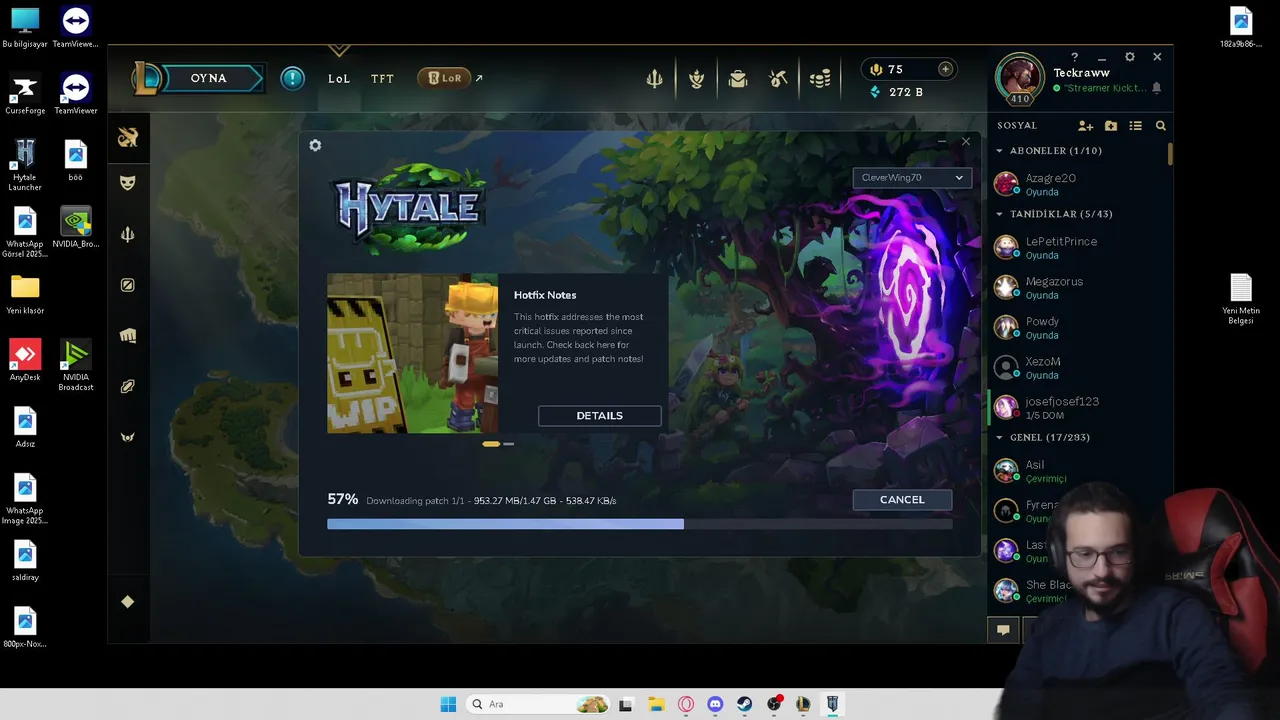Open the Windows Start menu
The width and height of the screenshot is (1280, 720).
coord(448,704)
